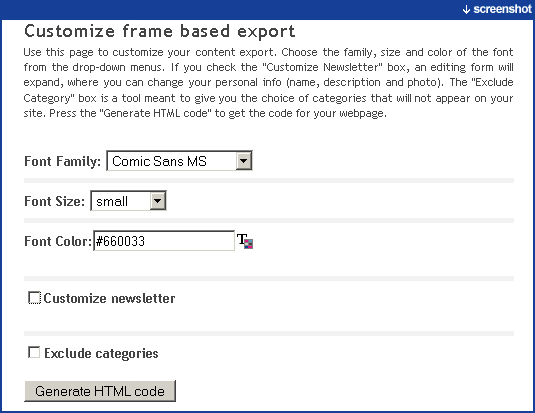Viewport: 535px width, 413px height.
Task: Open the font color picker icon
Action: click(x=245, y=241)
